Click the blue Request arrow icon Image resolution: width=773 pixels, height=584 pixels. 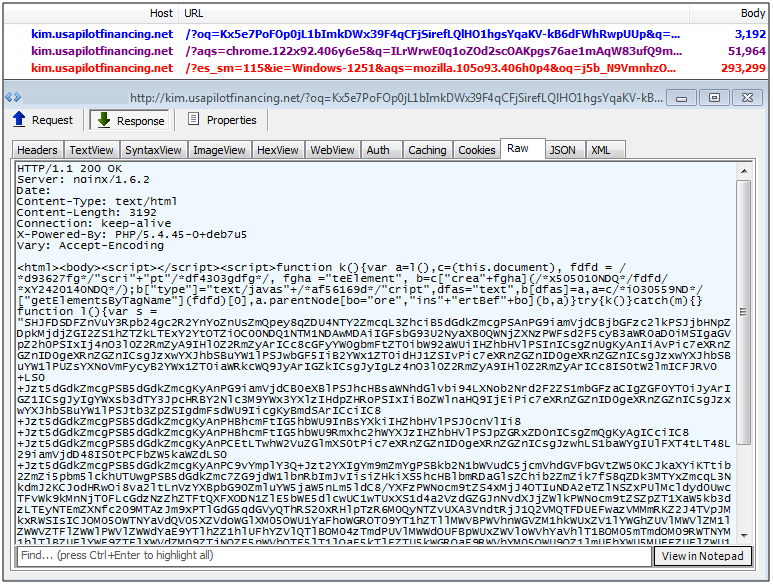[x=19, y=119]
